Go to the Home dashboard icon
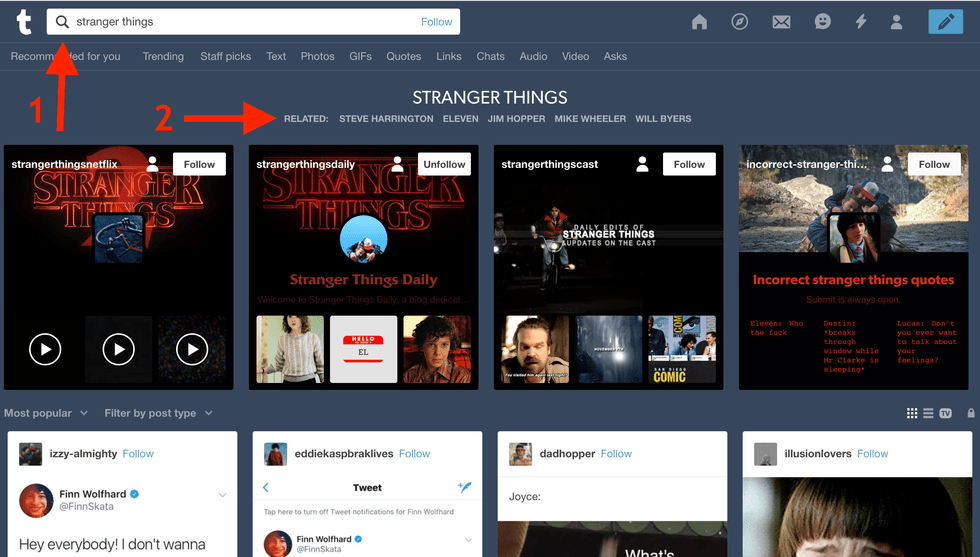The image size is (980, 557). pos(699,22)
